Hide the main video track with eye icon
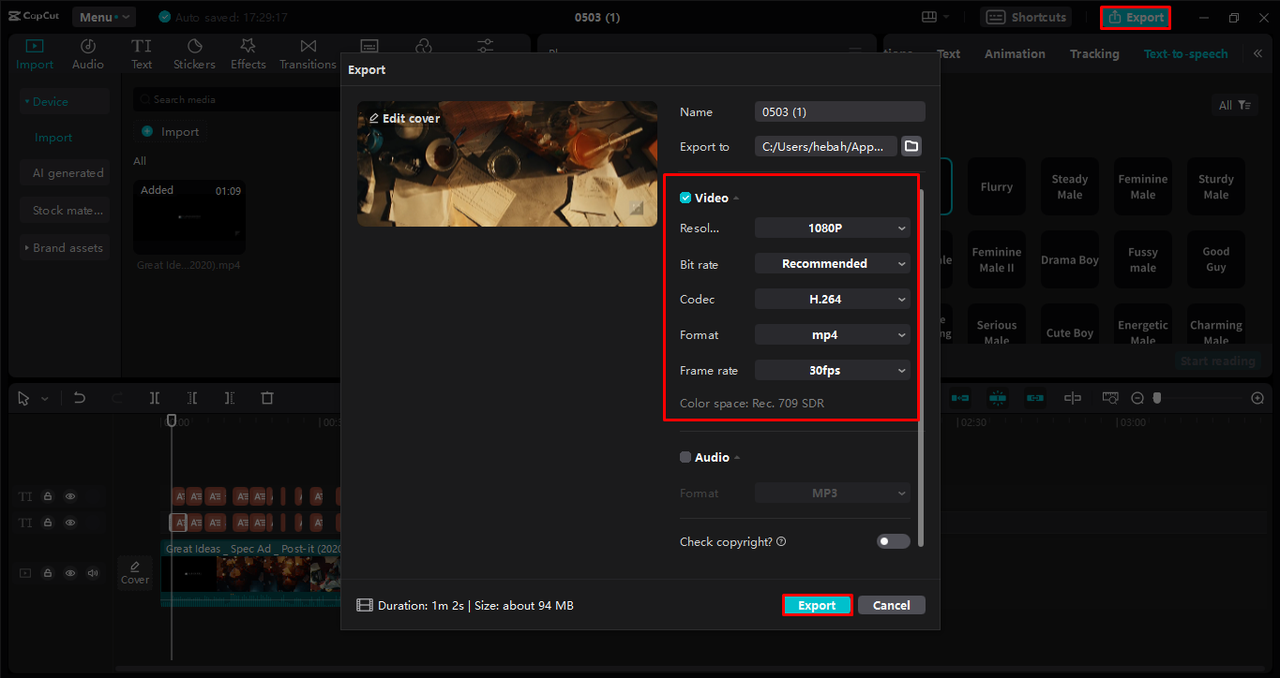Viewport: 1280px width, 678px height. 70,573
